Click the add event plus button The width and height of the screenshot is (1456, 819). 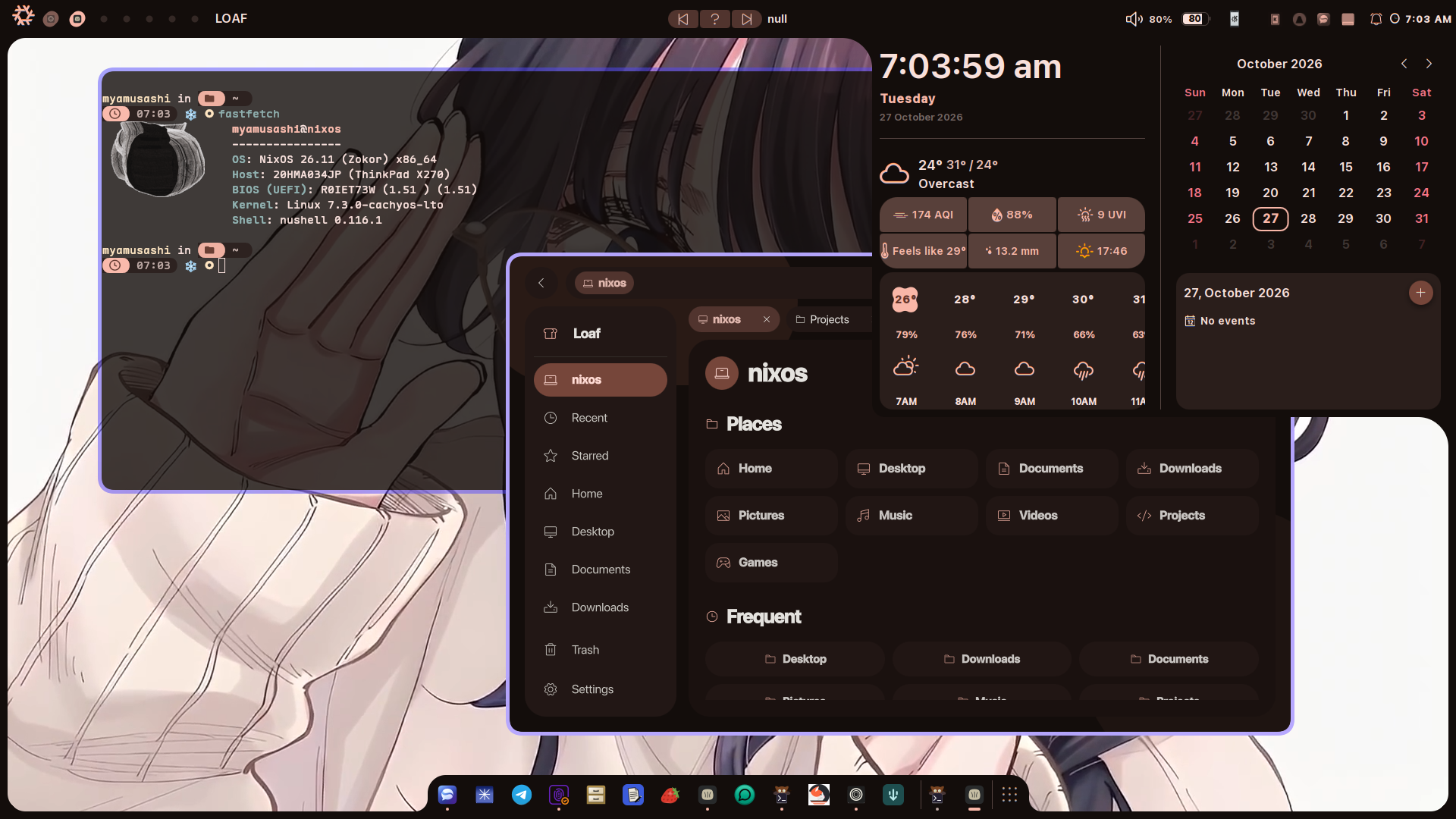1420,293
